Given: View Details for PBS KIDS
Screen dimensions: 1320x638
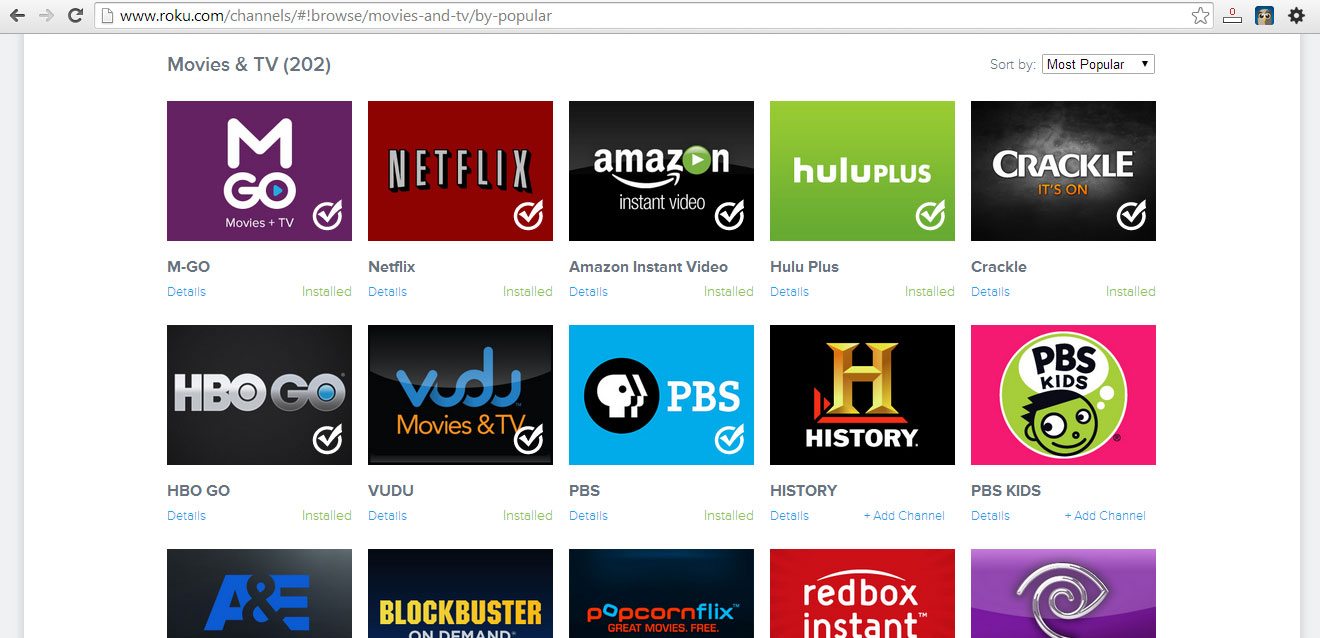Looking at the screenshot, I should pyautogui.click(x=990, y=516).
